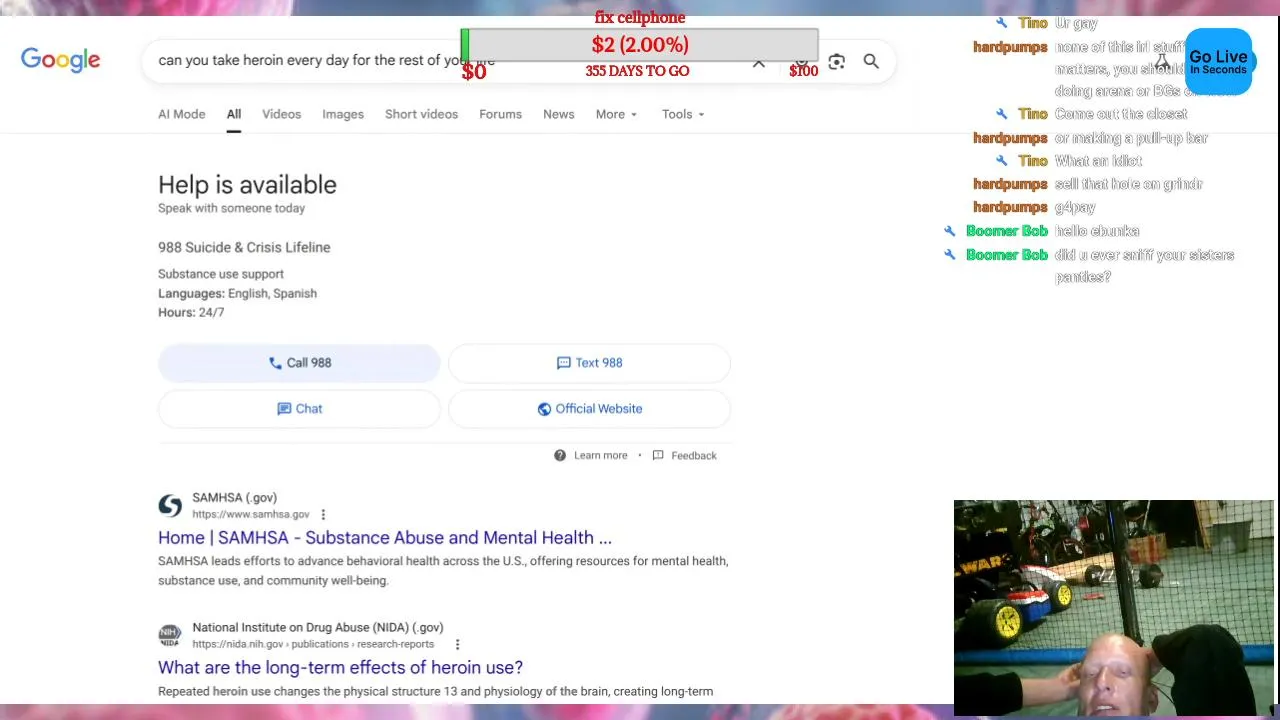Click the 988 Suicide & Crisis Lifeline text
Screen dimensions: 1280x720
click(244, 247)
